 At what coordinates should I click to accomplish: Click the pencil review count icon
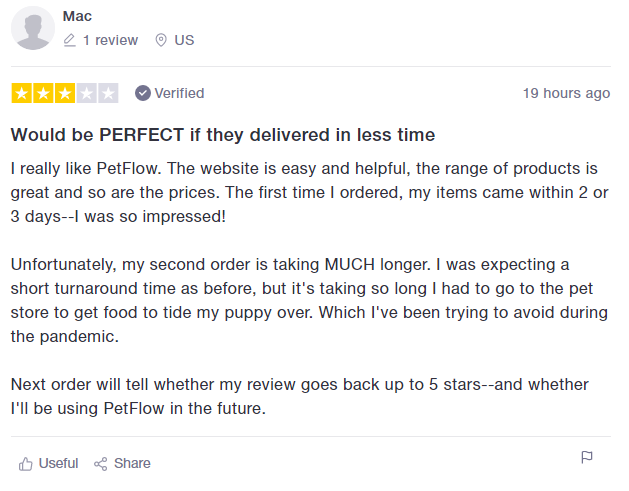[x=69, y=40]
